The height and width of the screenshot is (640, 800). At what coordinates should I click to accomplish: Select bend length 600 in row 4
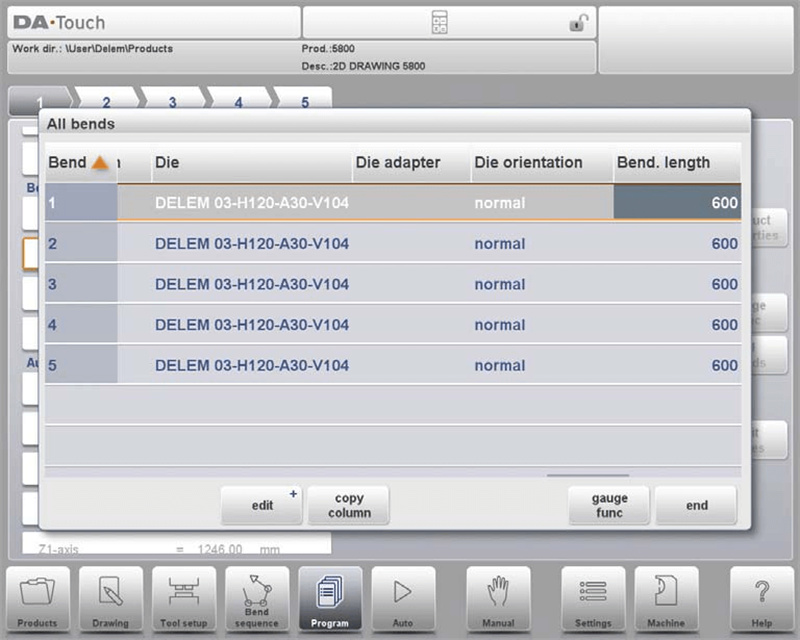(x=678, y=325)
